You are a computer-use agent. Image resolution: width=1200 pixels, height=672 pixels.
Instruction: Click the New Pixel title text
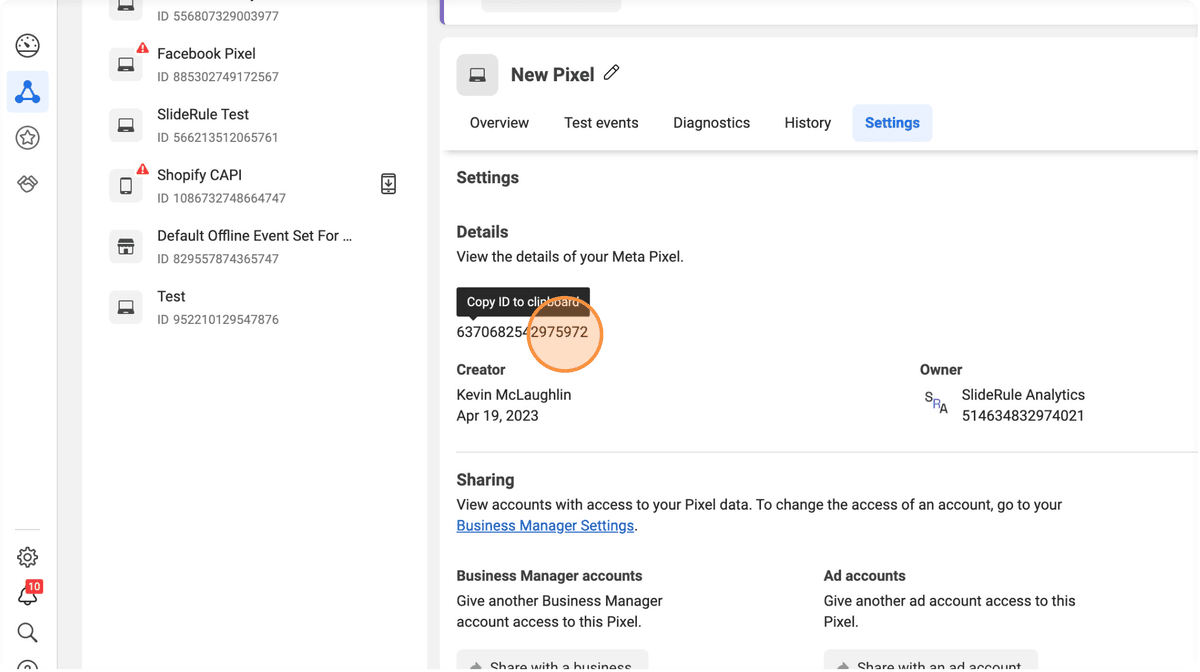click(552, 75)
